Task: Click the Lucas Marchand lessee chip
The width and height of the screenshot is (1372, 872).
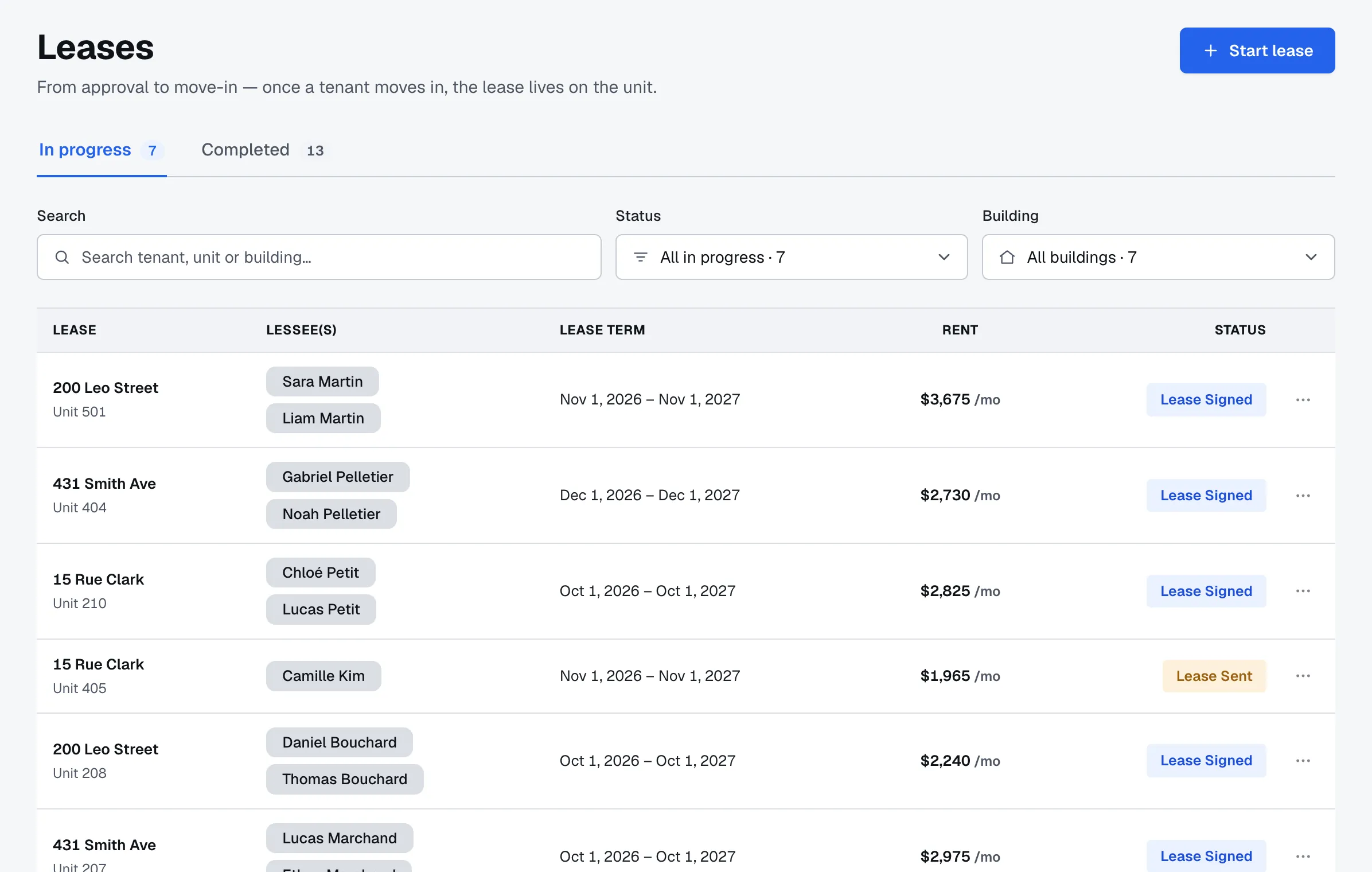Action: 340,838
